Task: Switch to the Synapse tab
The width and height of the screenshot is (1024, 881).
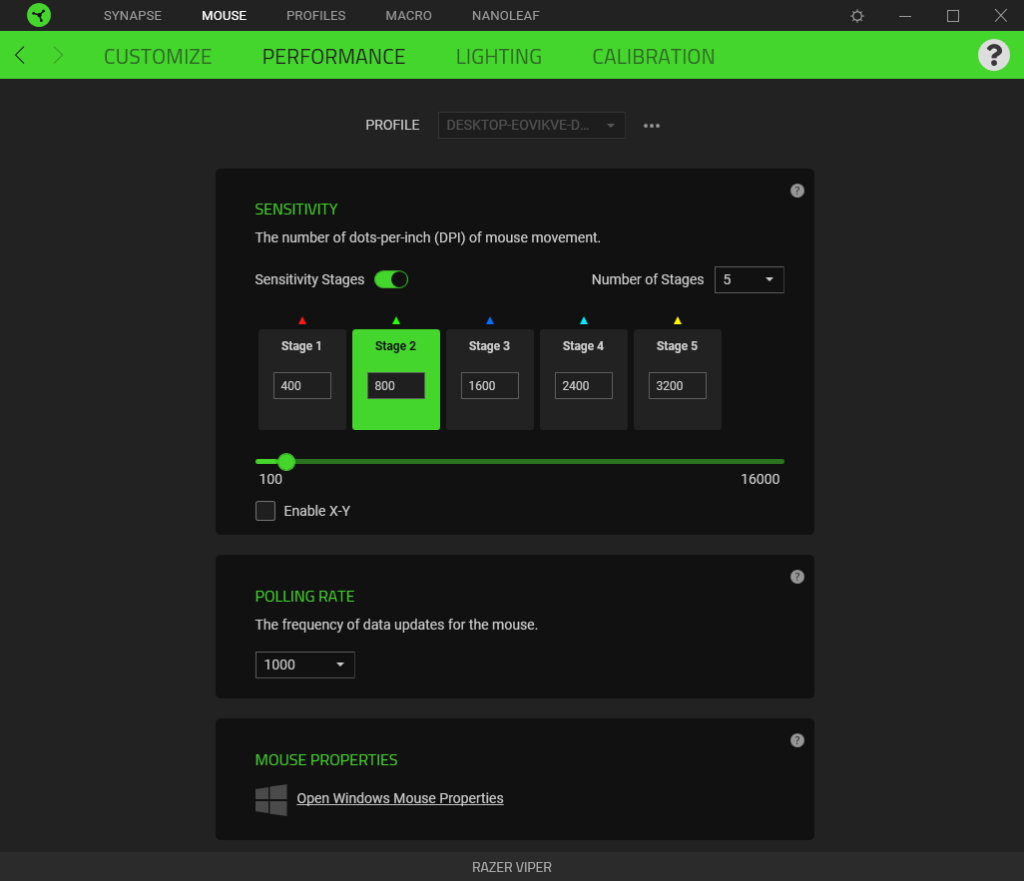Action: click(x=133, y=16)
